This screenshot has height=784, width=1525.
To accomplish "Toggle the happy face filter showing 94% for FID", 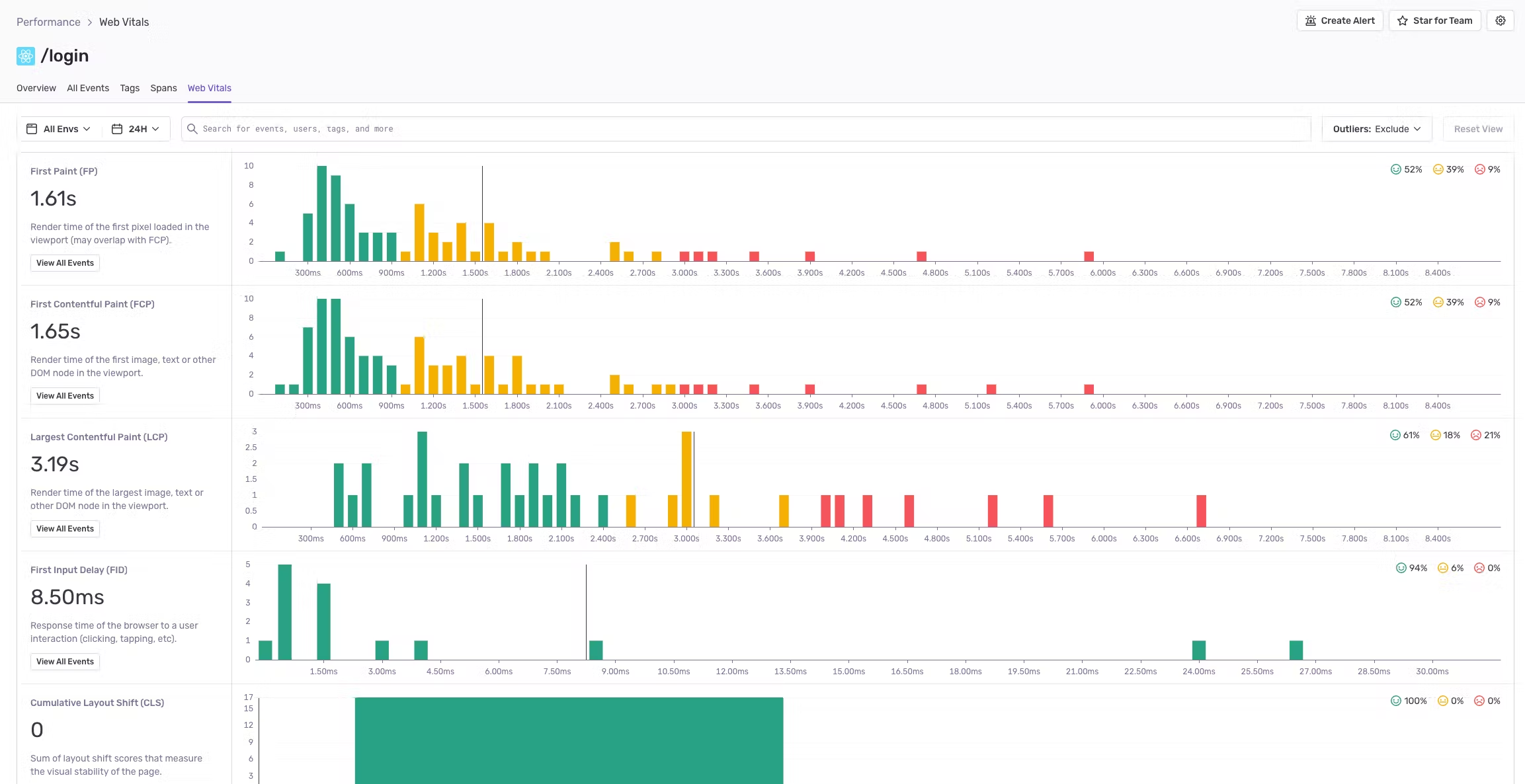I will pos(1401,567).
